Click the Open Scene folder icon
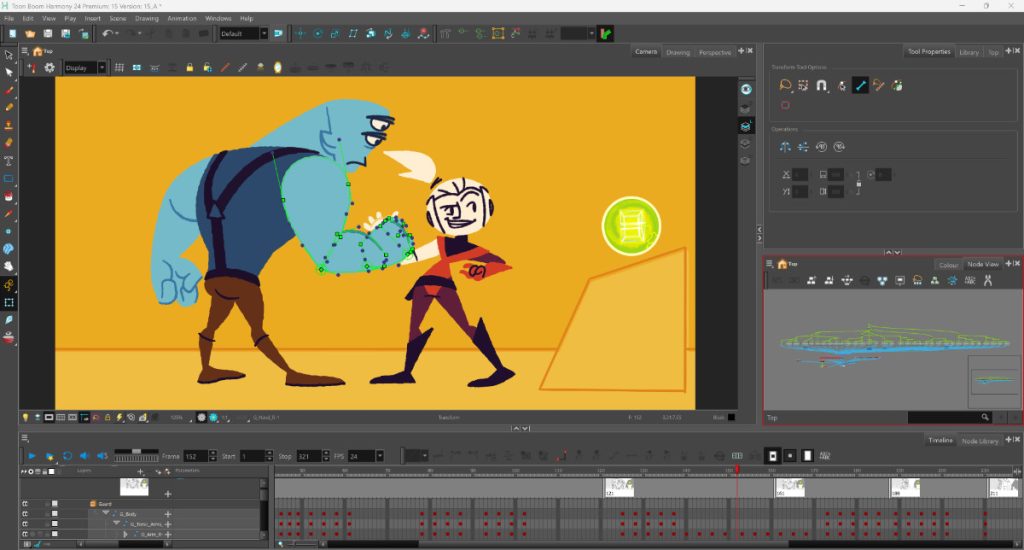The height and width of the screenshot is (550, 1024). click(30, 33)
